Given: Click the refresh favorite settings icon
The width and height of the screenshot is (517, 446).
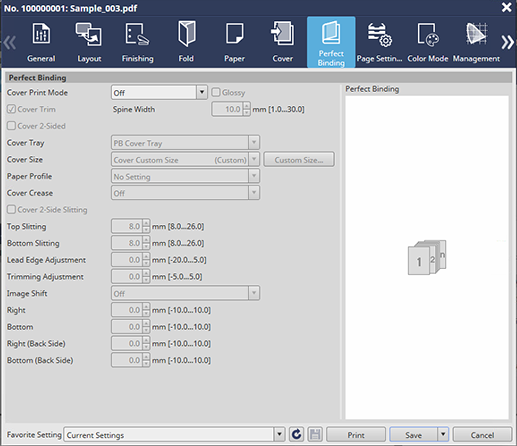Looking at the screenshot, I should [296, 434].
